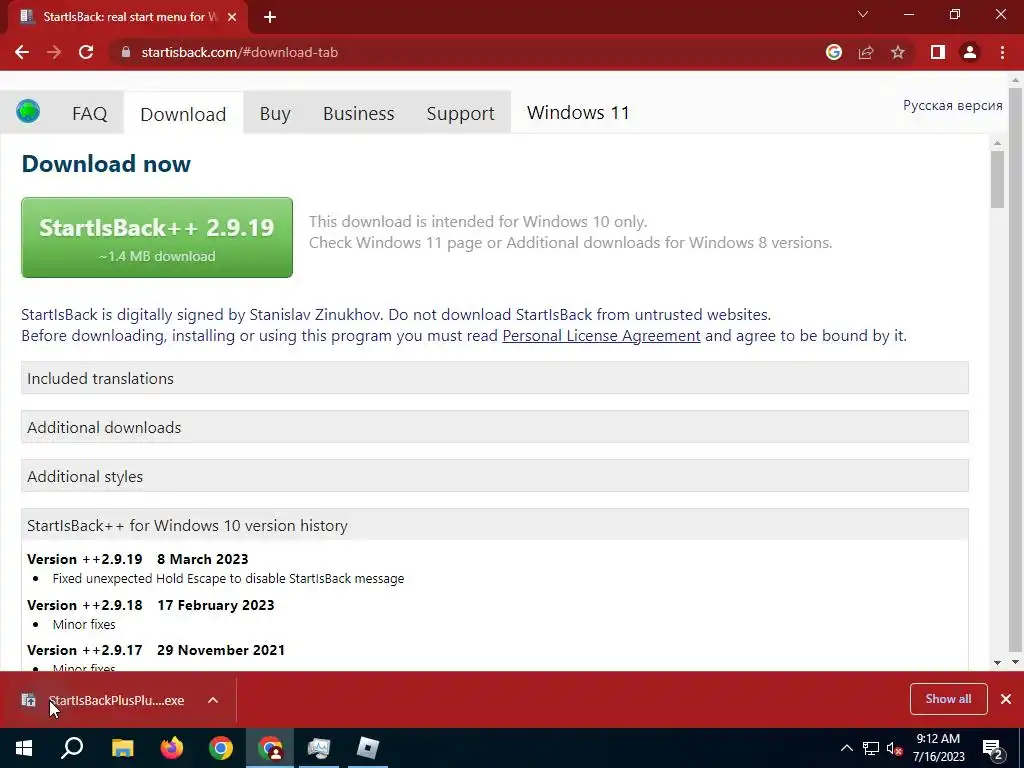This screenshot has height=768, width=1024.
Task: Open the Windows Start menu
Action: (24, 748)
